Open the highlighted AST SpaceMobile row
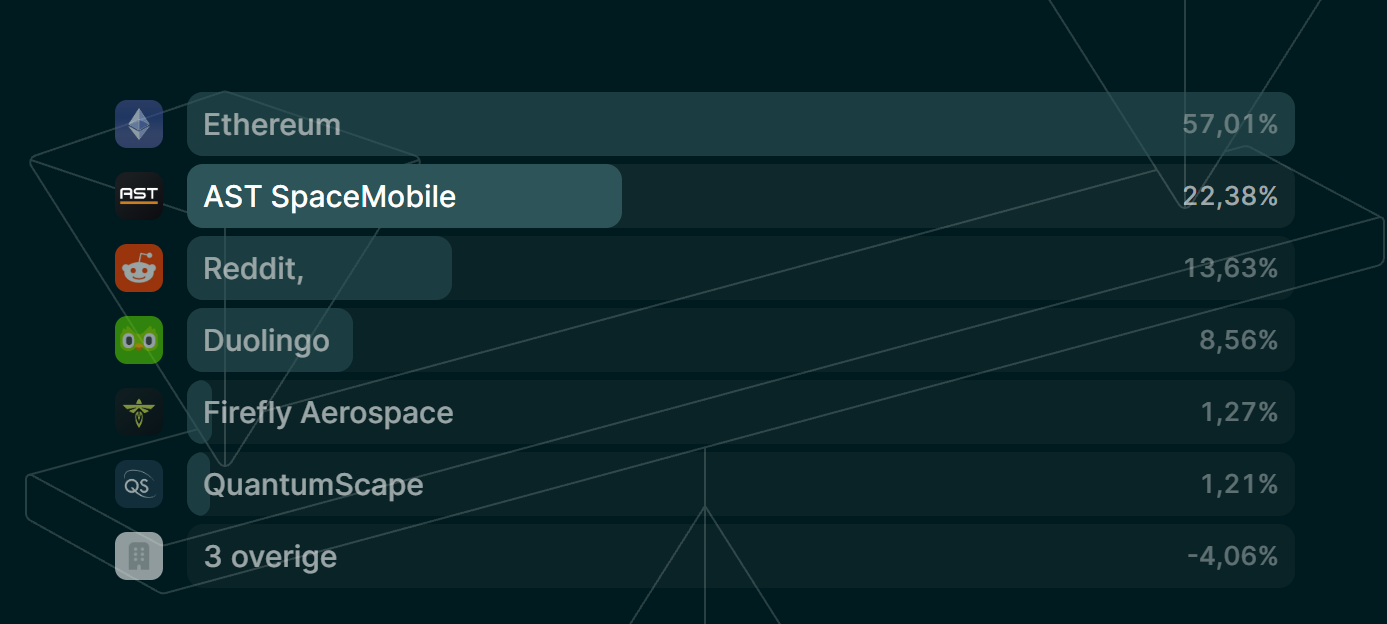The image size is (1387, 624). click(741, 196)
